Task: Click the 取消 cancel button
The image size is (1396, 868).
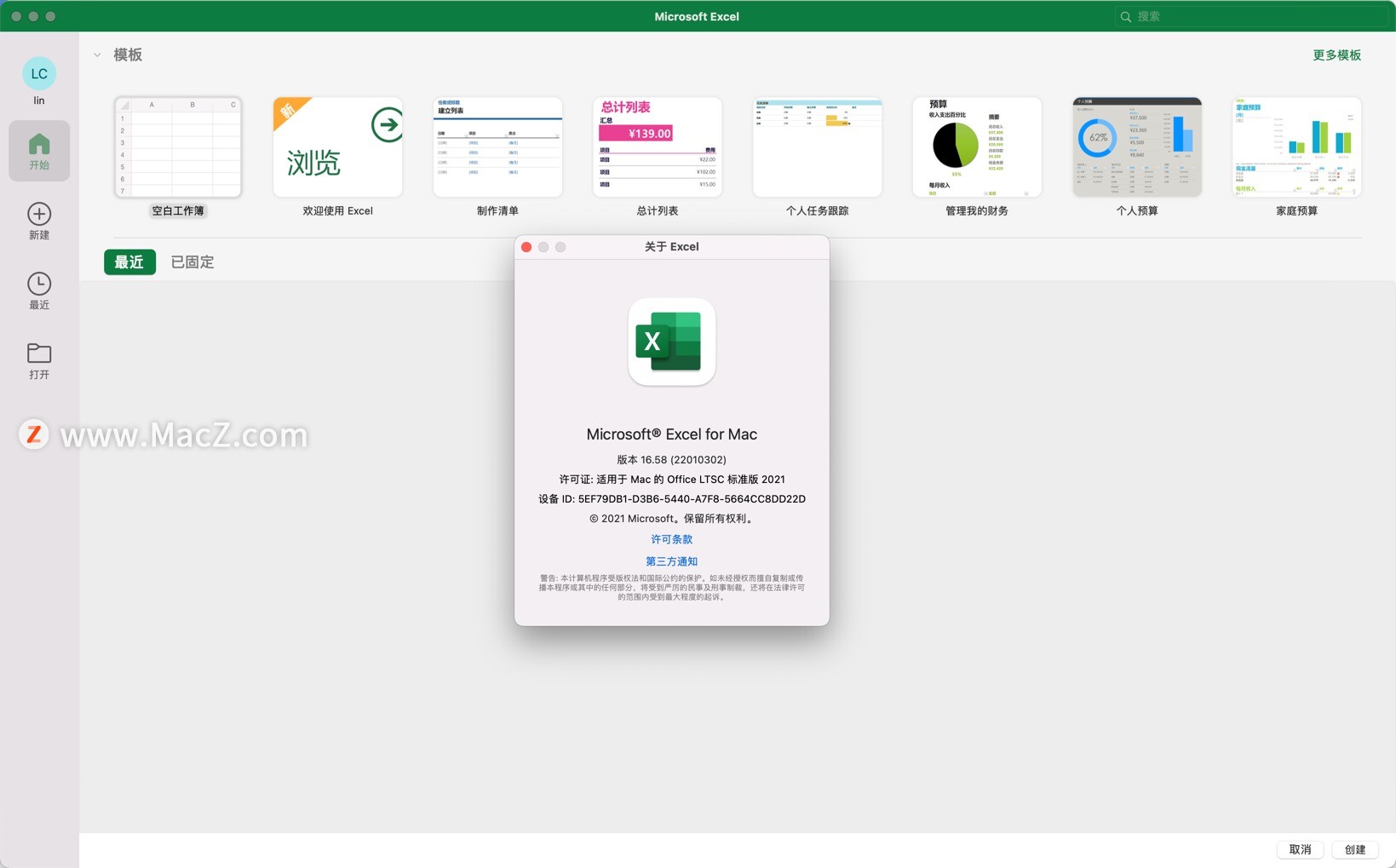Action: point(1300,849)
